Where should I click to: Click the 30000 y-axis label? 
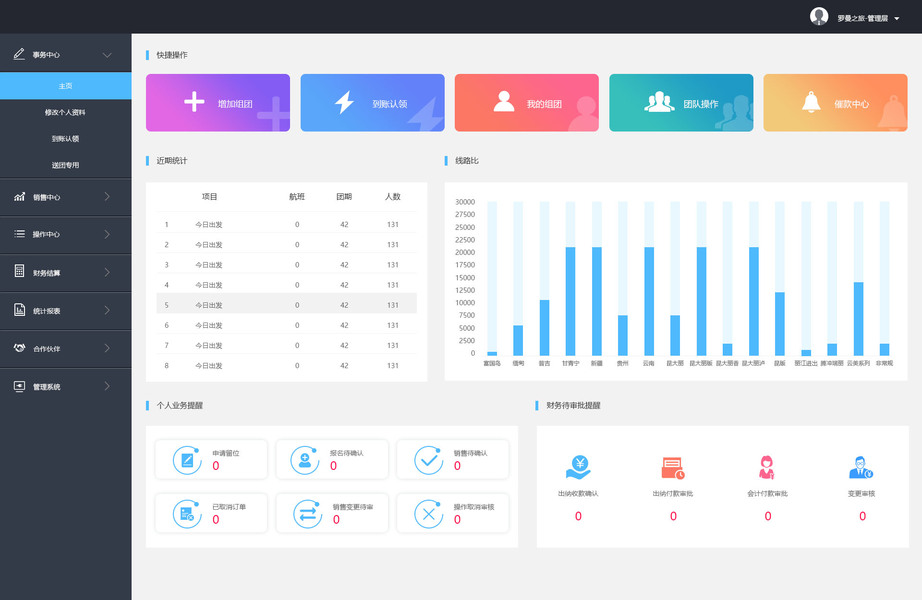[465, 202]
